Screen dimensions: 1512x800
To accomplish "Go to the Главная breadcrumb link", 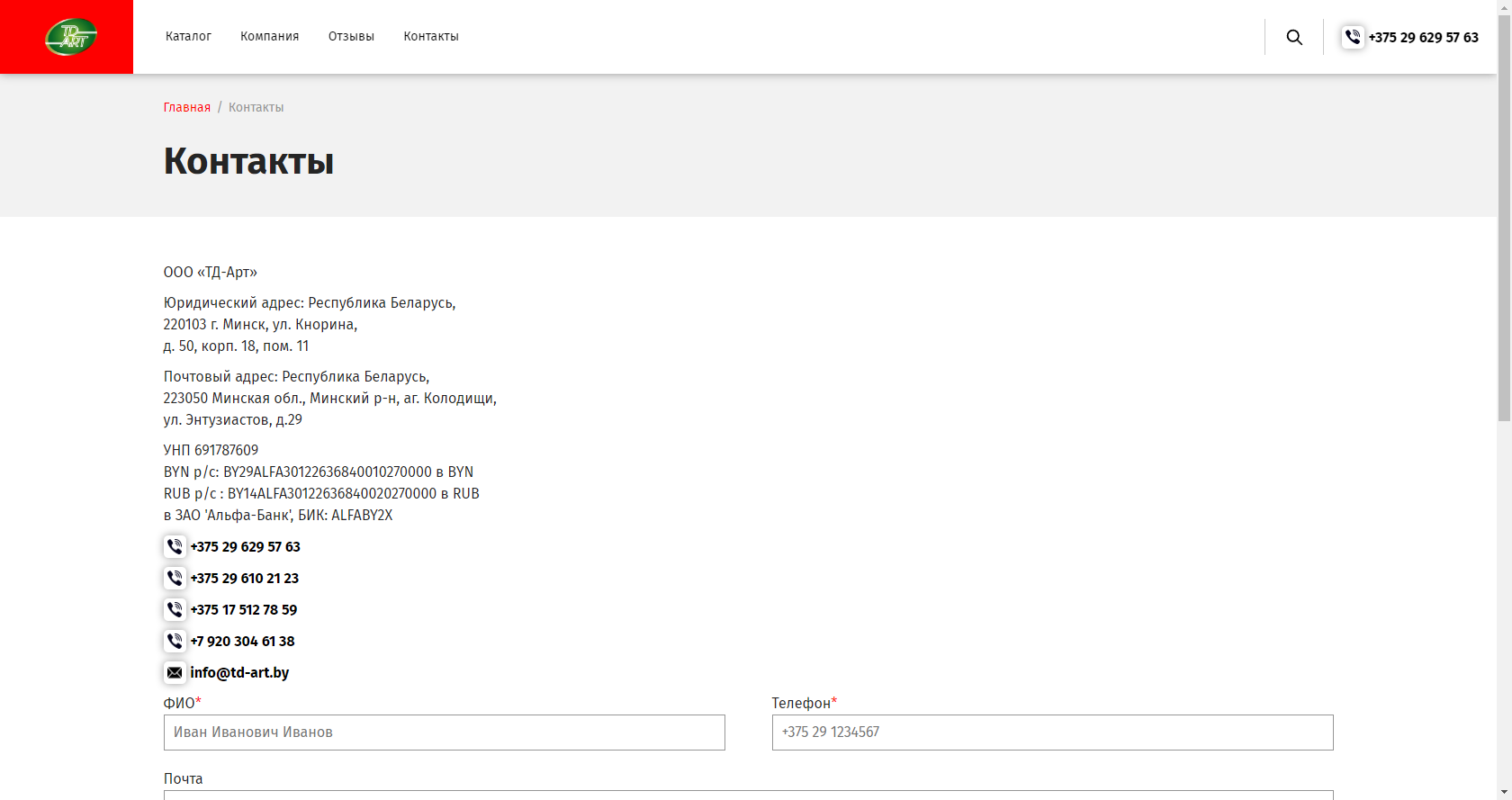I will tap(187, 107).
